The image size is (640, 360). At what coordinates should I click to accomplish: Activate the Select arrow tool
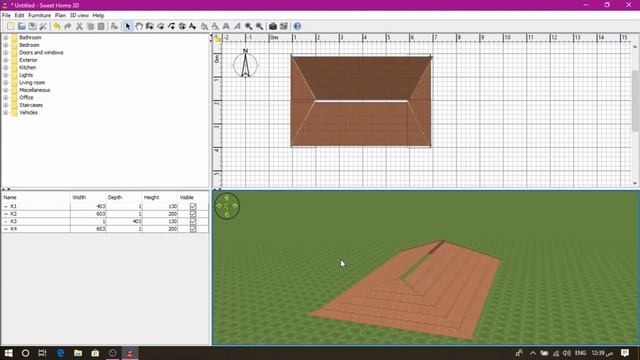click(128, 26)
